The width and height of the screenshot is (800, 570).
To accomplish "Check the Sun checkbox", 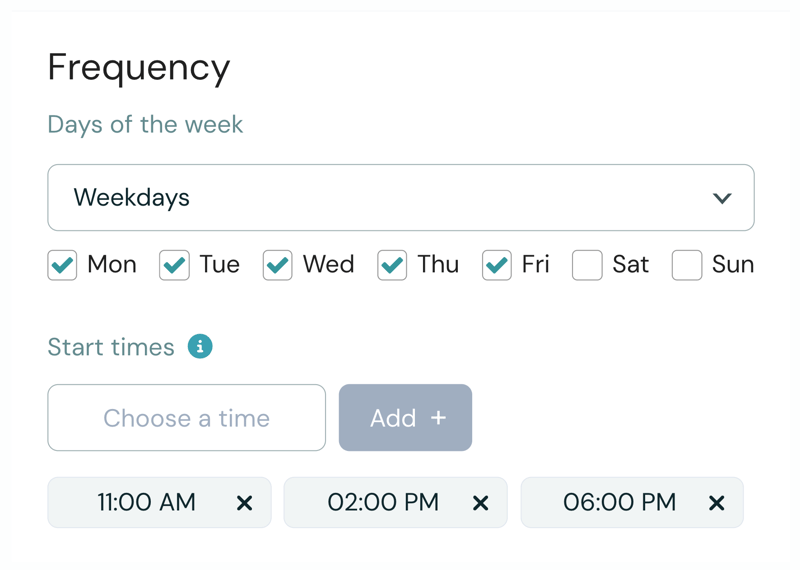I will pos(687,265).
